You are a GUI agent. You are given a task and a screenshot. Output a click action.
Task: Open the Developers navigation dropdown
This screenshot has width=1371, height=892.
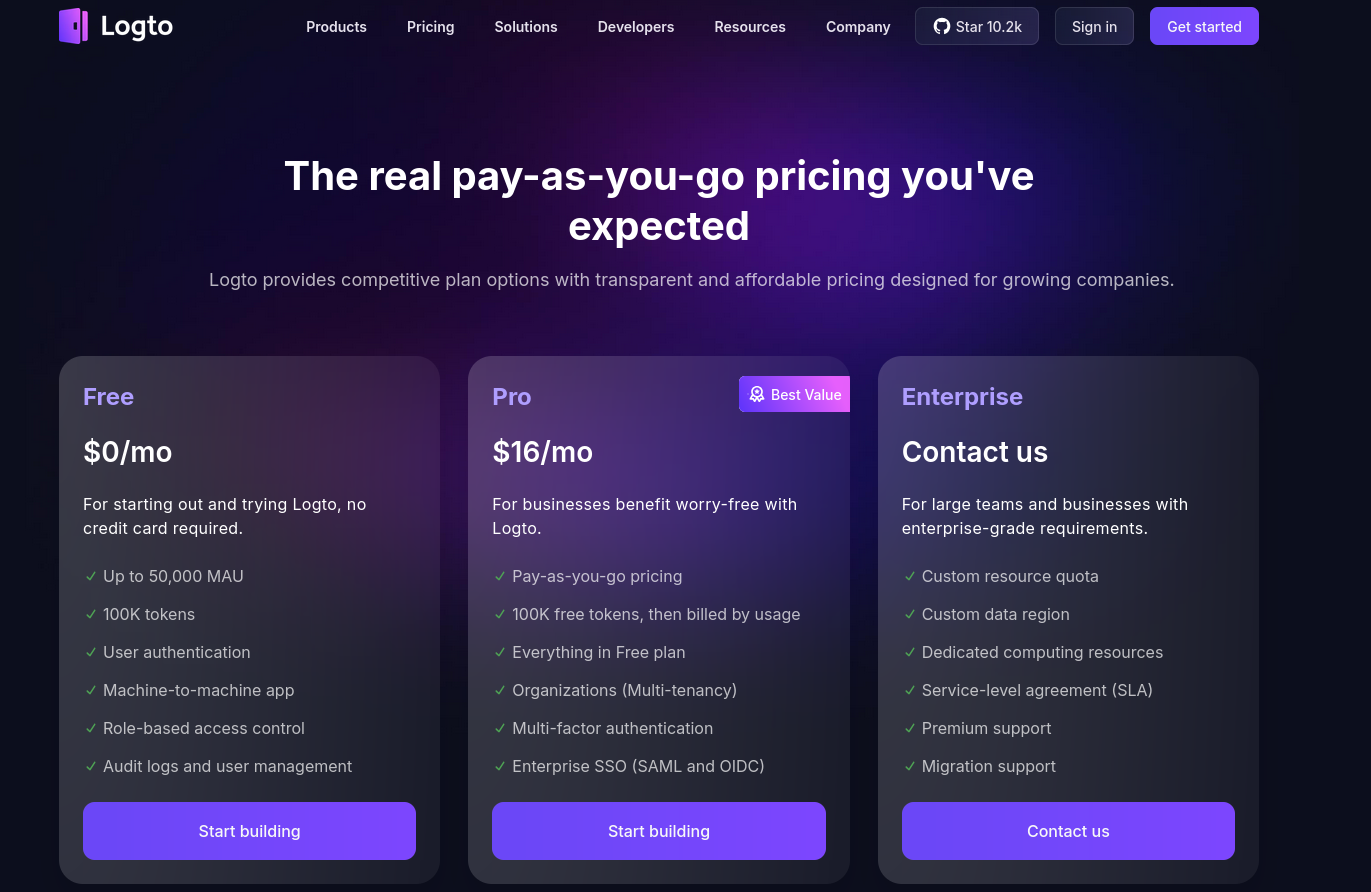(636, 27)
